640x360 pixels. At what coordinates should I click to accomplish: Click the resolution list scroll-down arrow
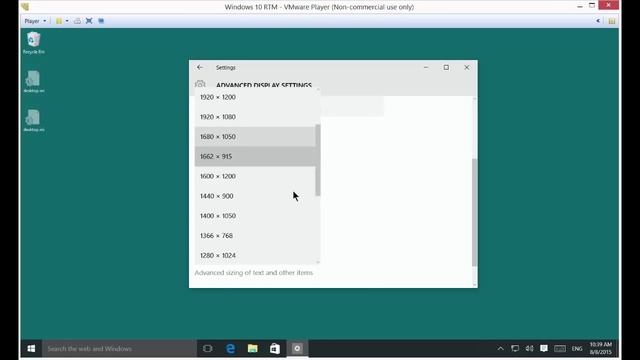(318, 262)
